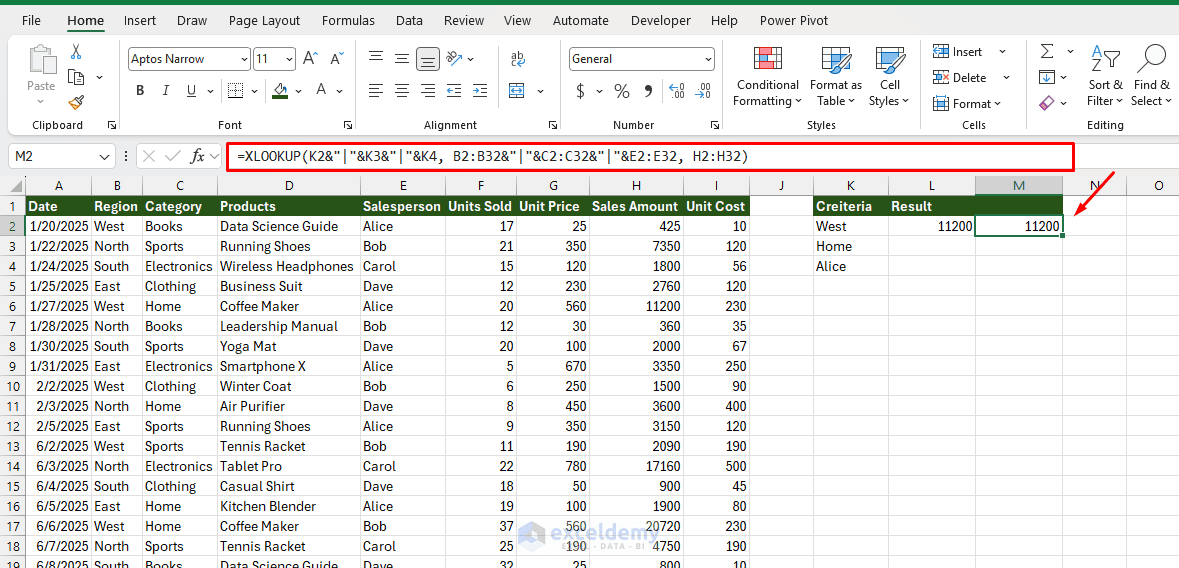The image size is (1179, 568).
Task: Open the File menu
Action: tap(32, 20)
